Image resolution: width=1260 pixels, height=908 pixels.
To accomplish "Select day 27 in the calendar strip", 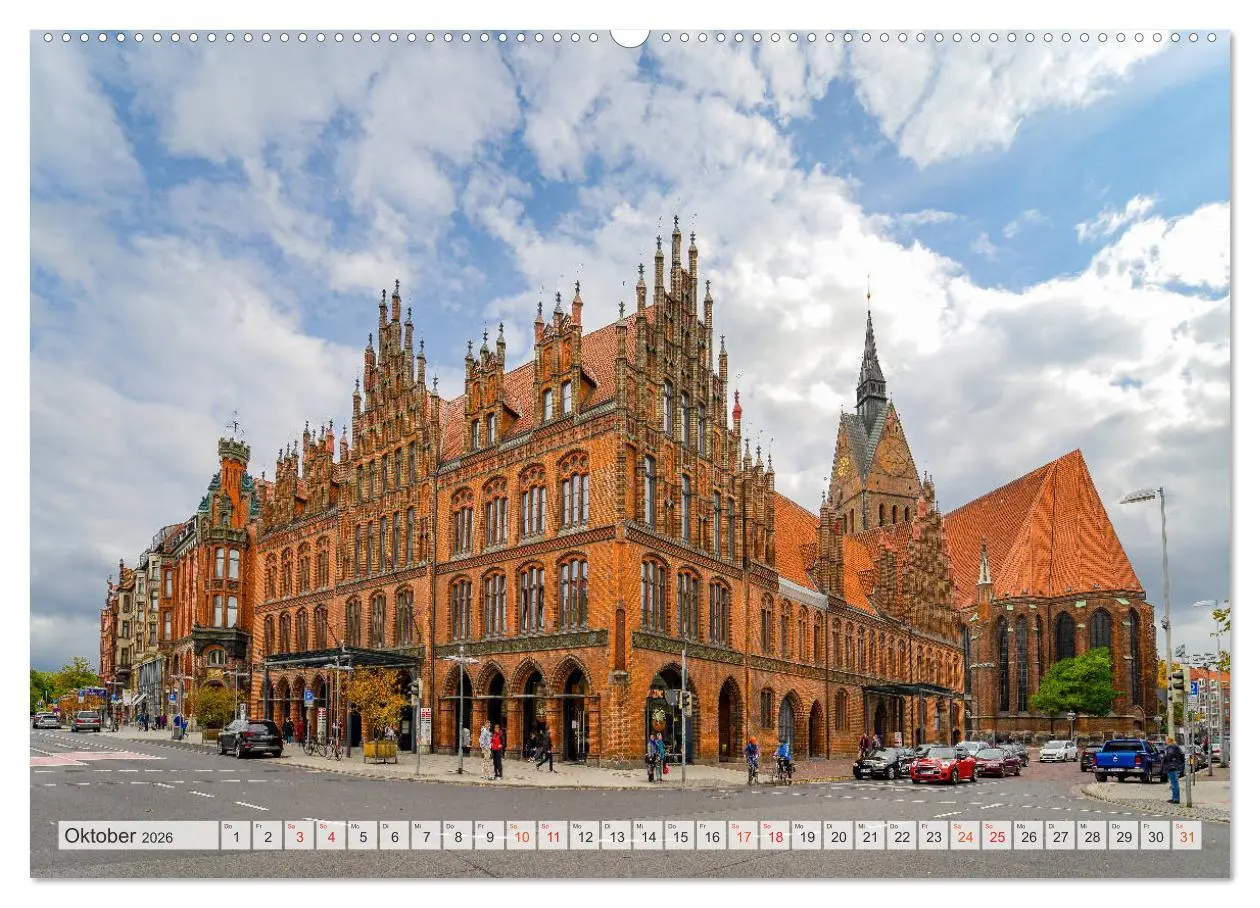I will 1061,836.
